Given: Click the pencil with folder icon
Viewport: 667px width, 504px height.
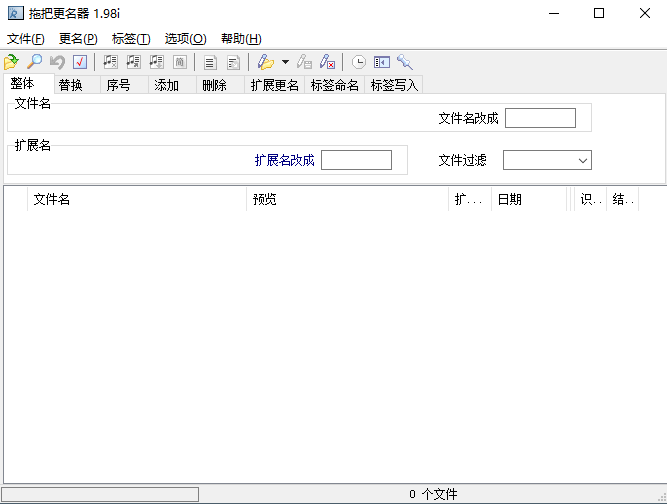Looking at the screenshot, I should [x=266, y=62].
